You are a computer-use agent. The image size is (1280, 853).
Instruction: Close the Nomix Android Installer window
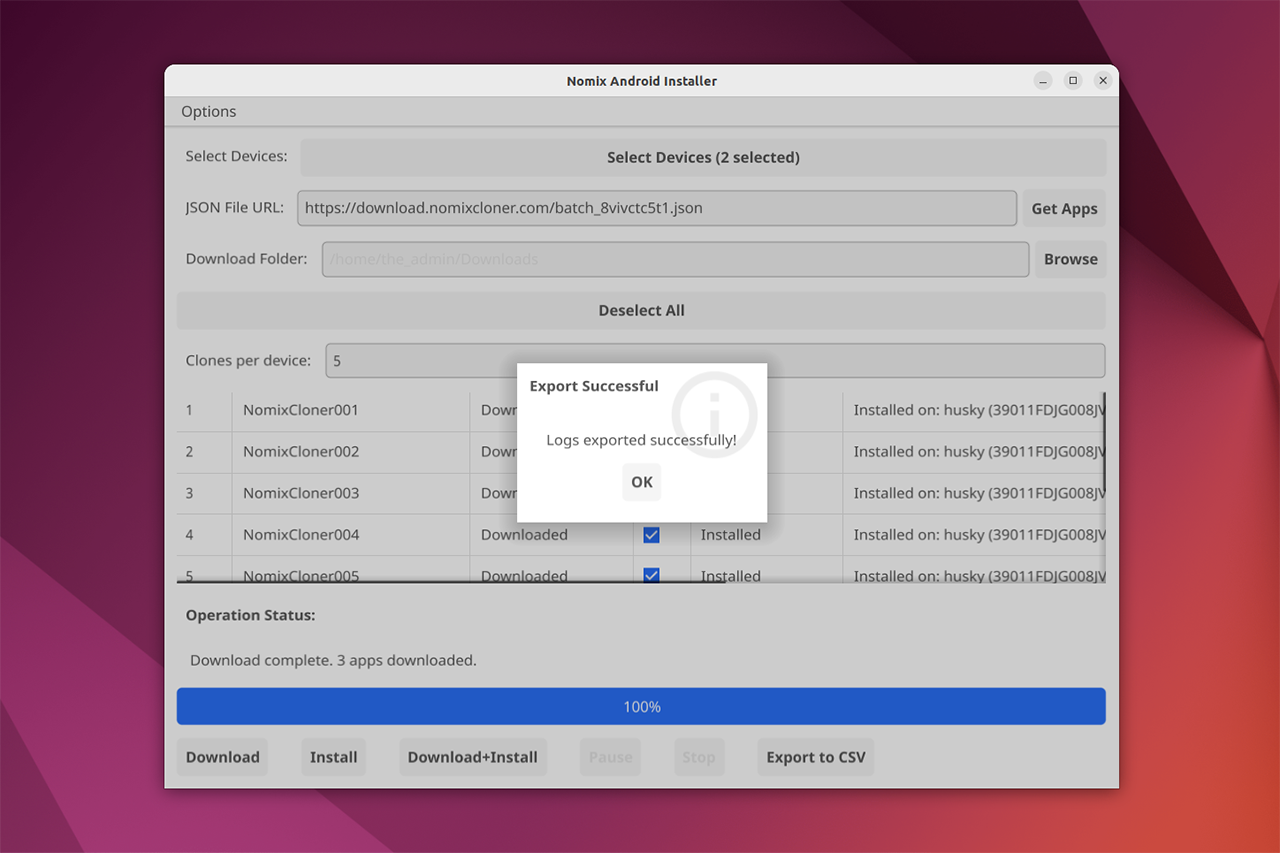coord(1103,81)
